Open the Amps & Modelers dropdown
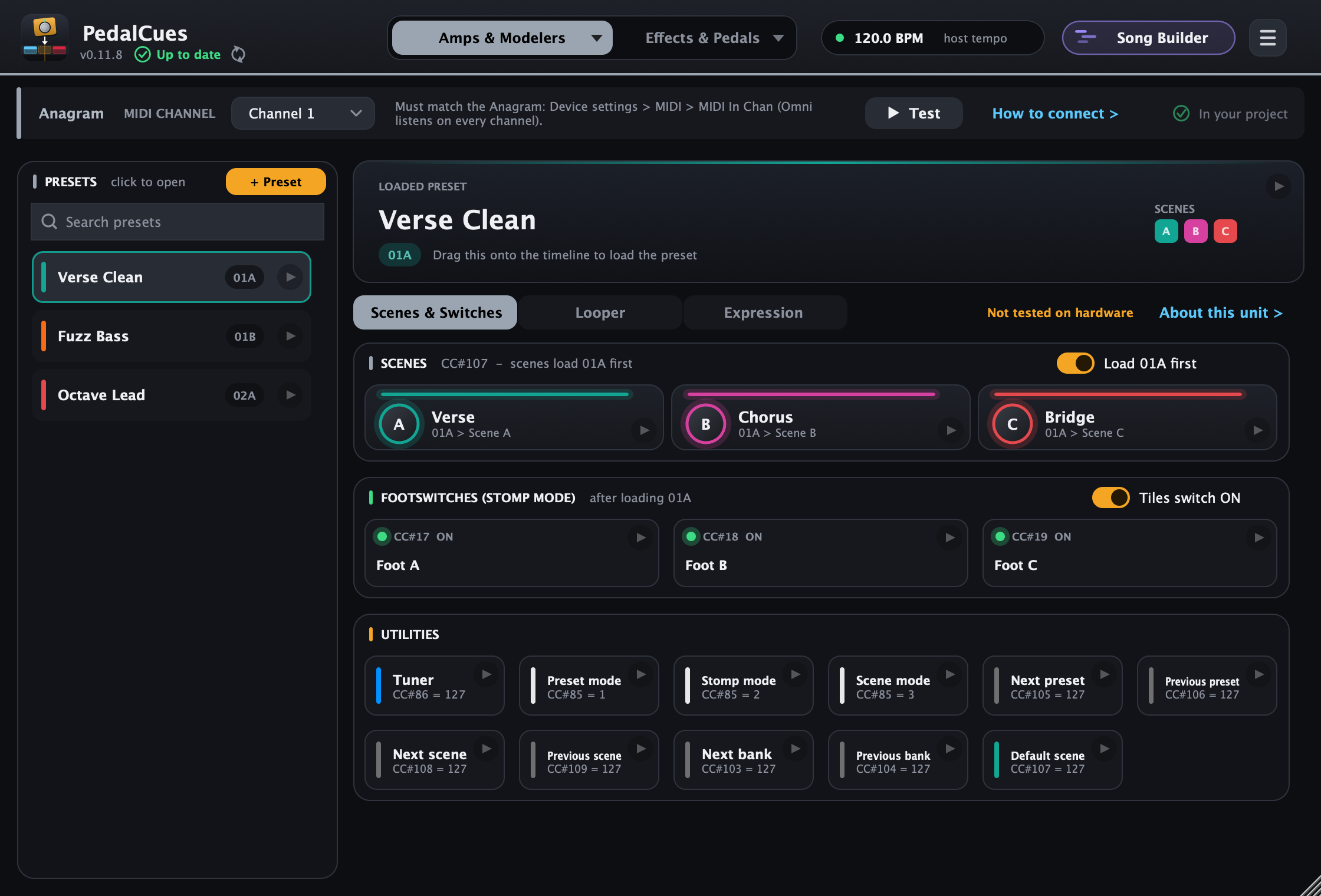This screenshot has height=896, width=1321. tap(502, 38)
